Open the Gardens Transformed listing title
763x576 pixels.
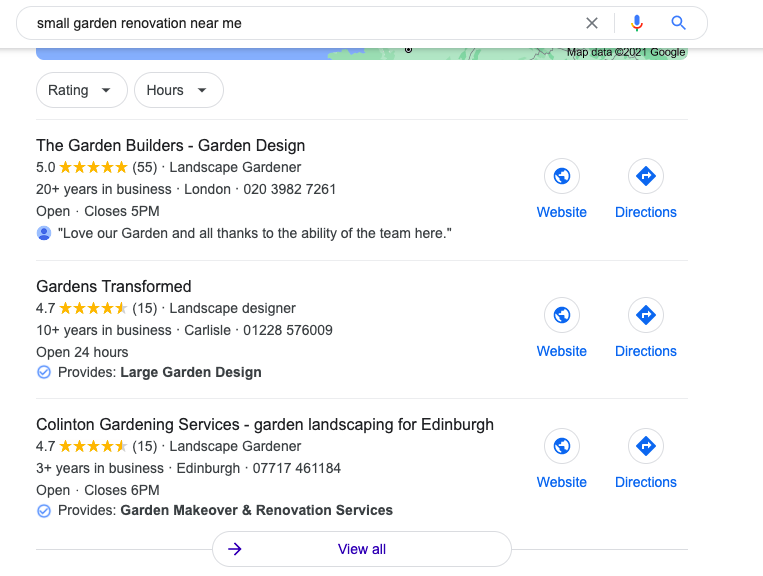point(114,287)
